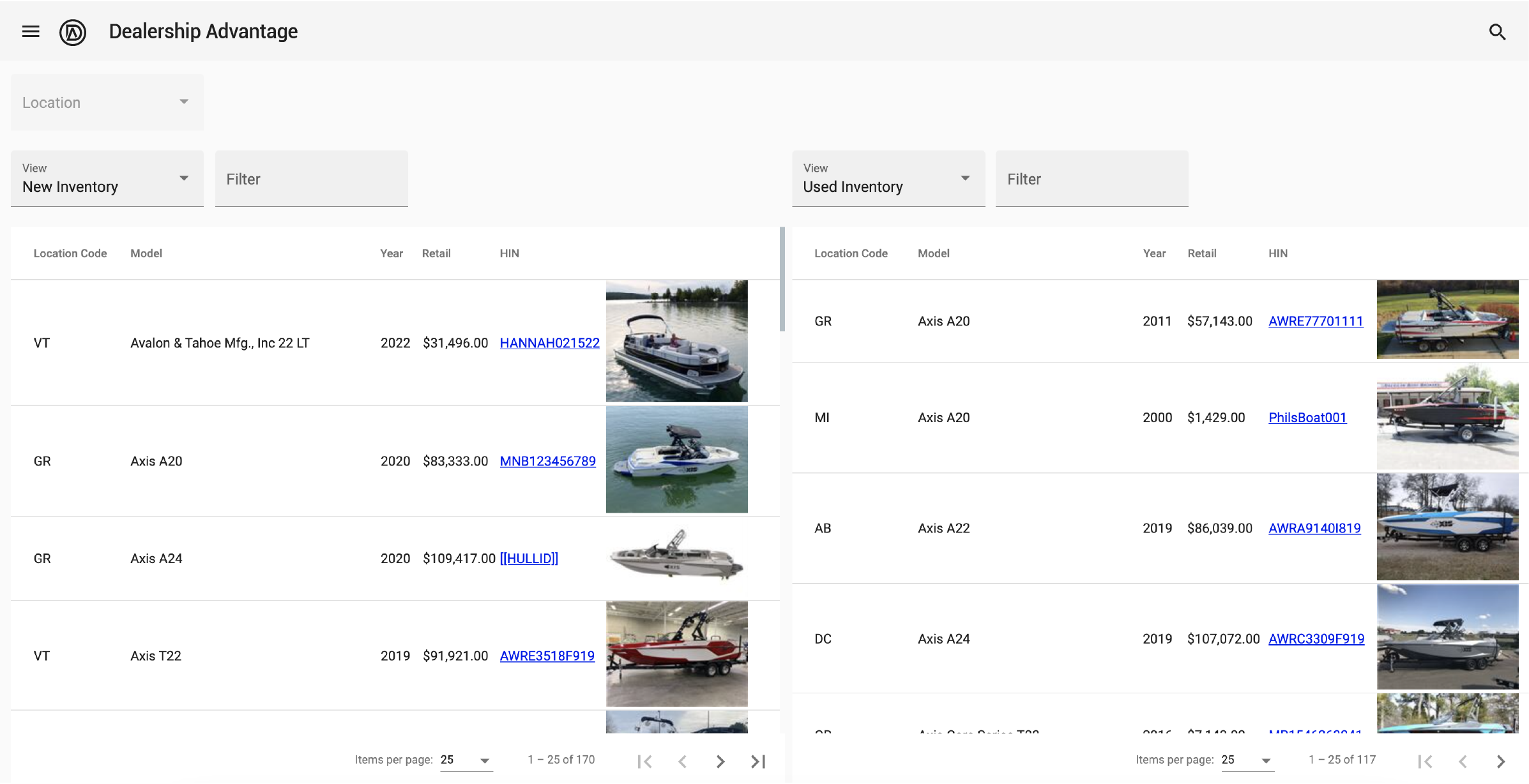Open the [[HULLID]] HIN link

[x=529, y=559]
